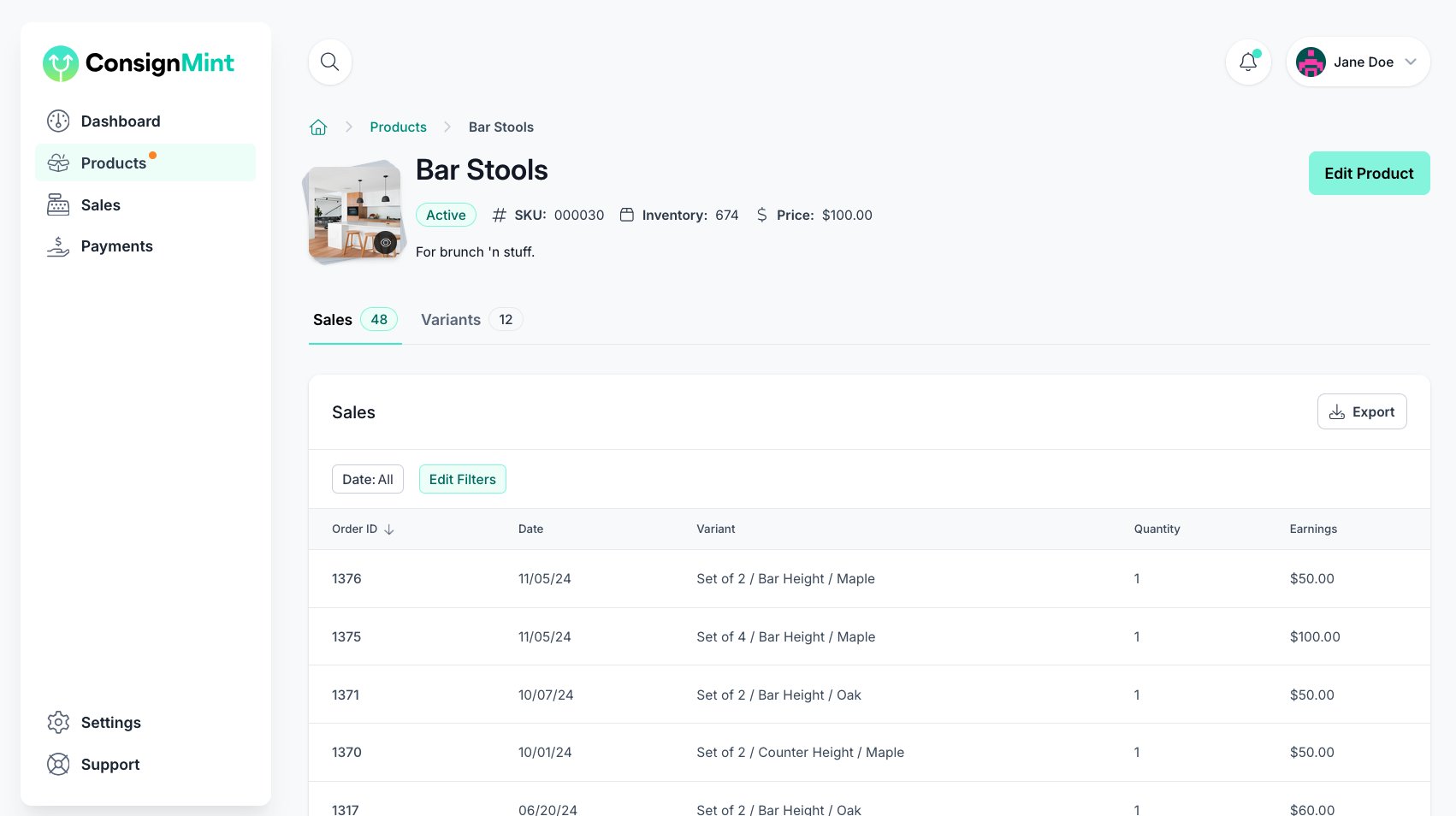Open order 1375 row
This screenshot has height=816, width=1456.
[x=869, y=637]
